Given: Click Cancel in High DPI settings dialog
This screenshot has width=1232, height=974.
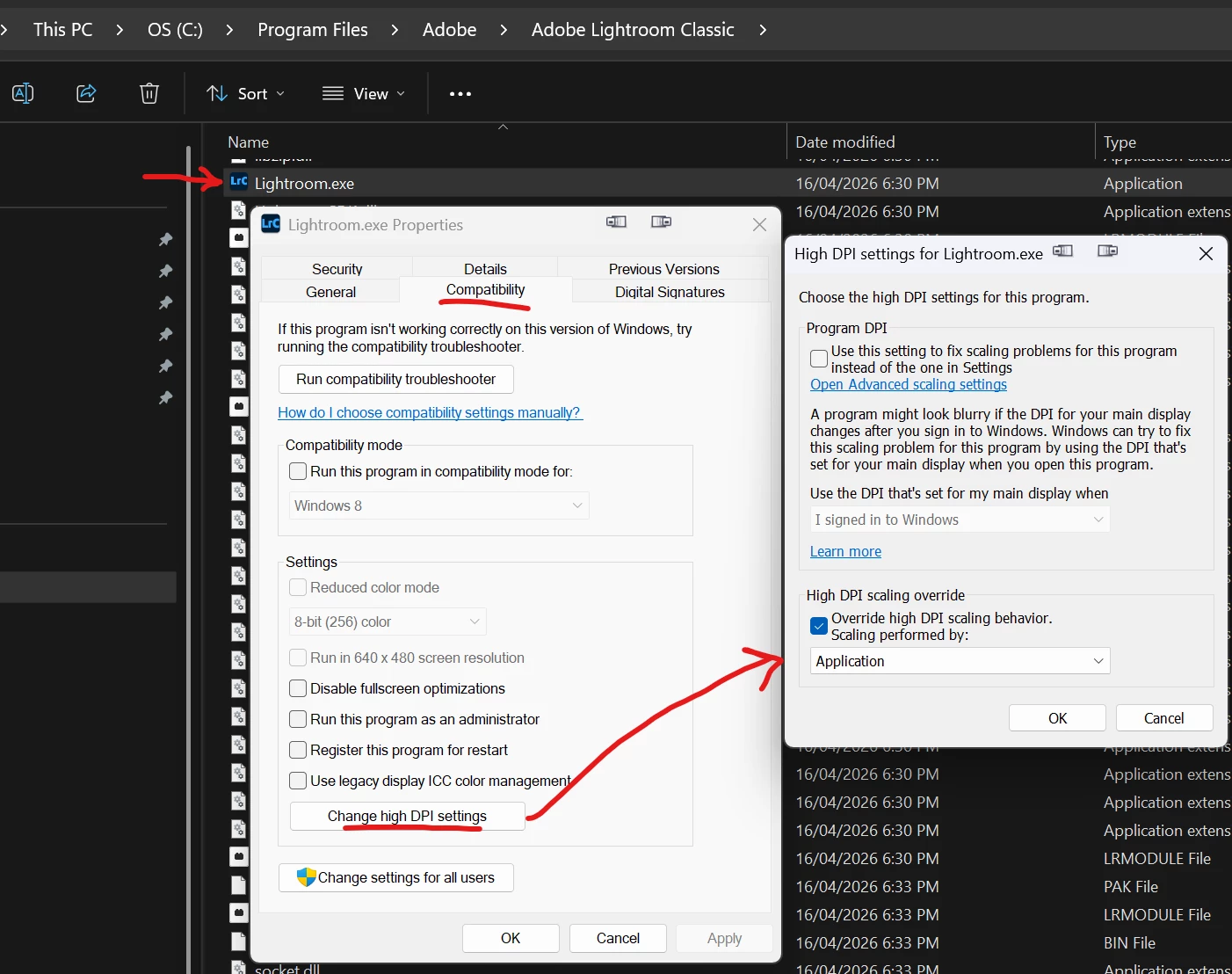Looking at the screenshot, I should 1164,718.
